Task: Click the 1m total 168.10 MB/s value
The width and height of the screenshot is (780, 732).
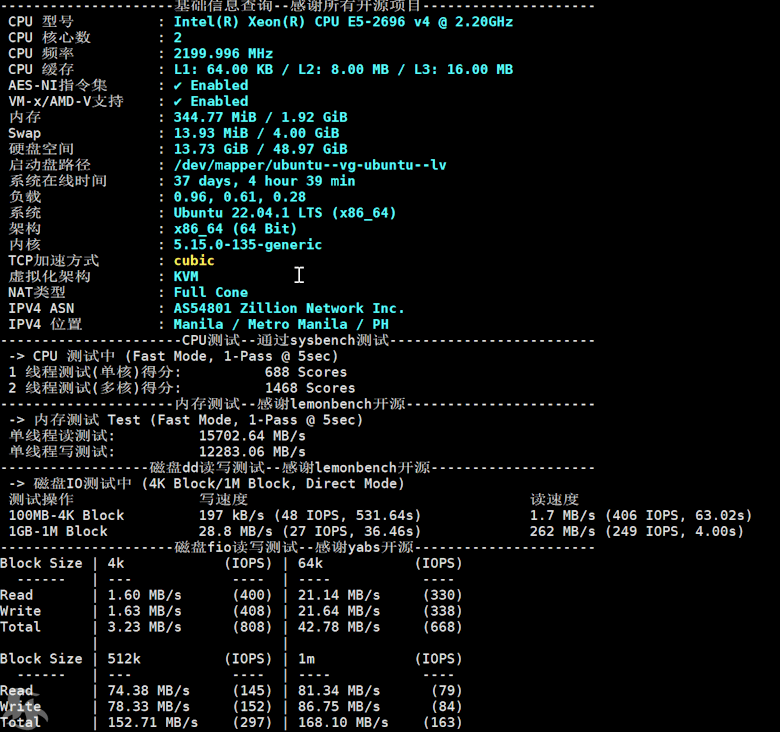Action: pyautogui.click(x=343, y=722)
